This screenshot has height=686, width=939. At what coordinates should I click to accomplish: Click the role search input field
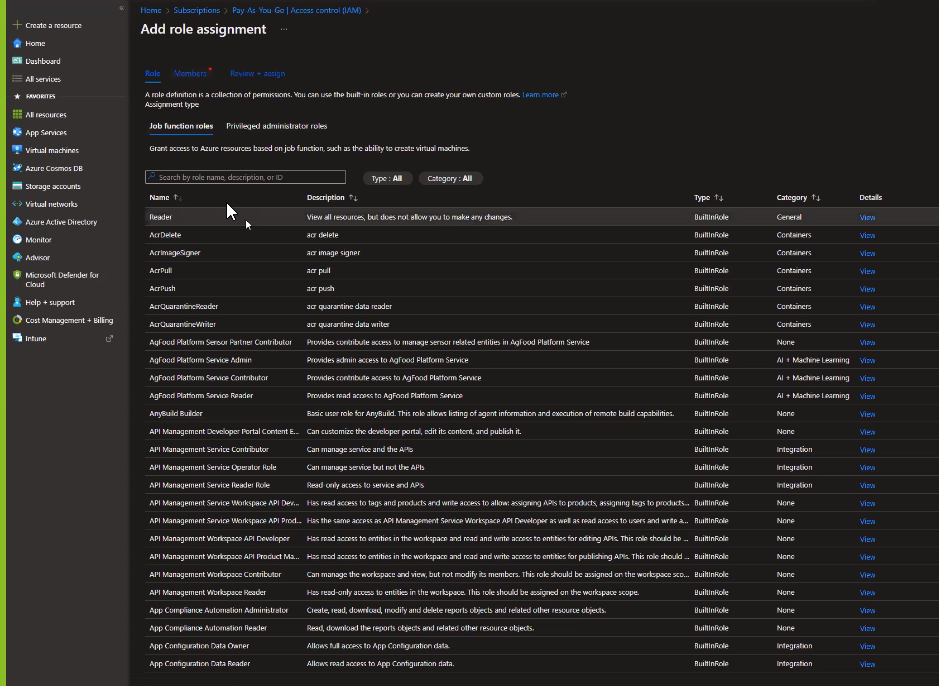coord(245,177)
